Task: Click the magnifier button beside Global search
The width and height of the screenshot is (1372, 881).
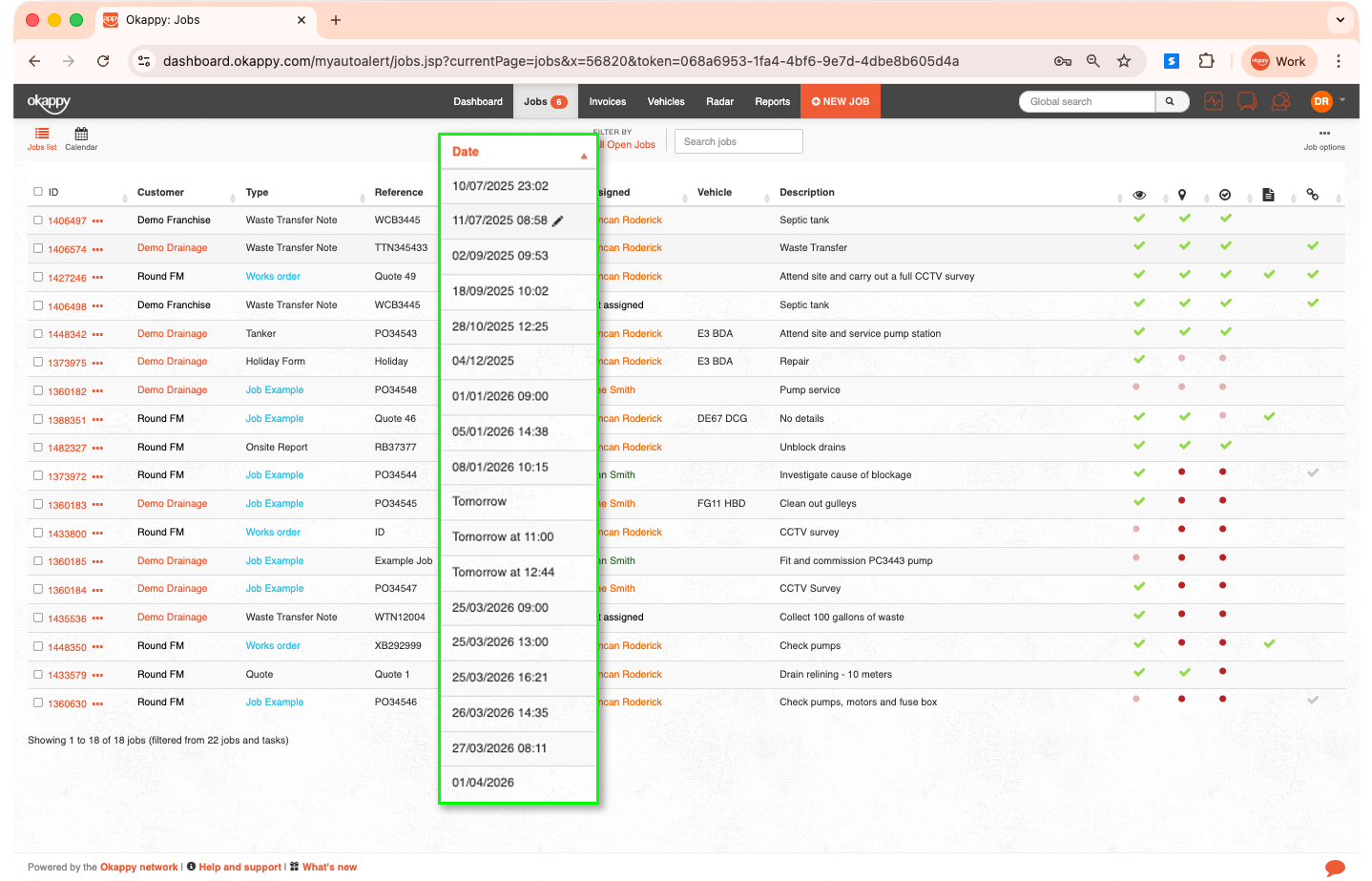Action: pyautogui.click(x=1170, y=101)
